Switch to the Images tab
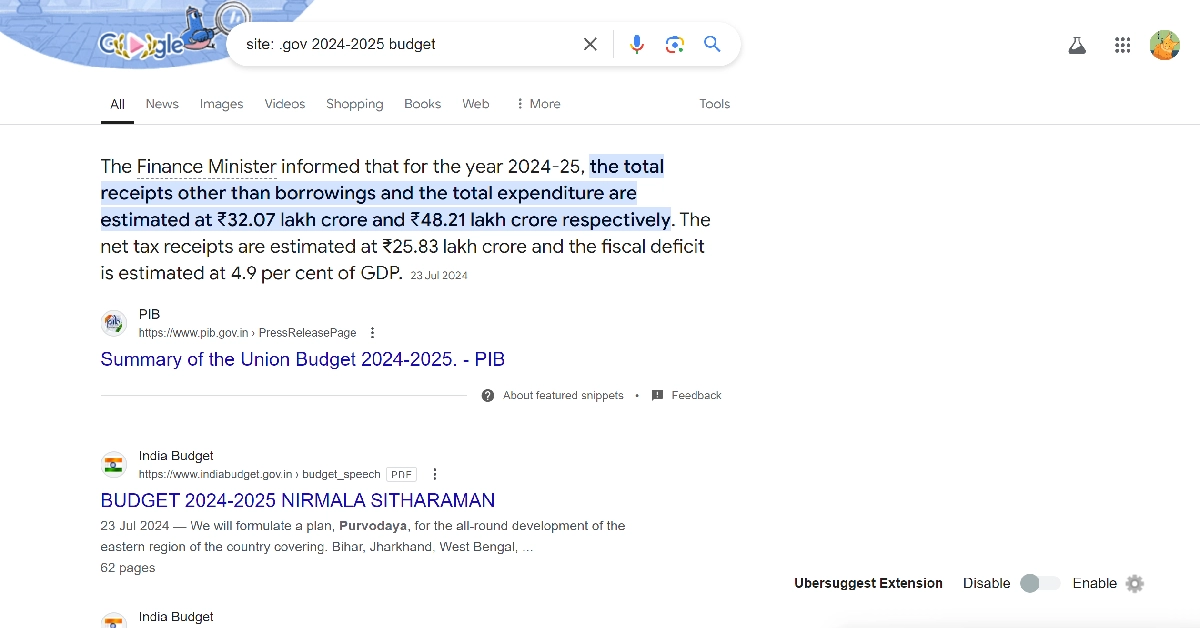This screenshot has width=1200, height=628. pyautogui.click(x=221, y=104)
